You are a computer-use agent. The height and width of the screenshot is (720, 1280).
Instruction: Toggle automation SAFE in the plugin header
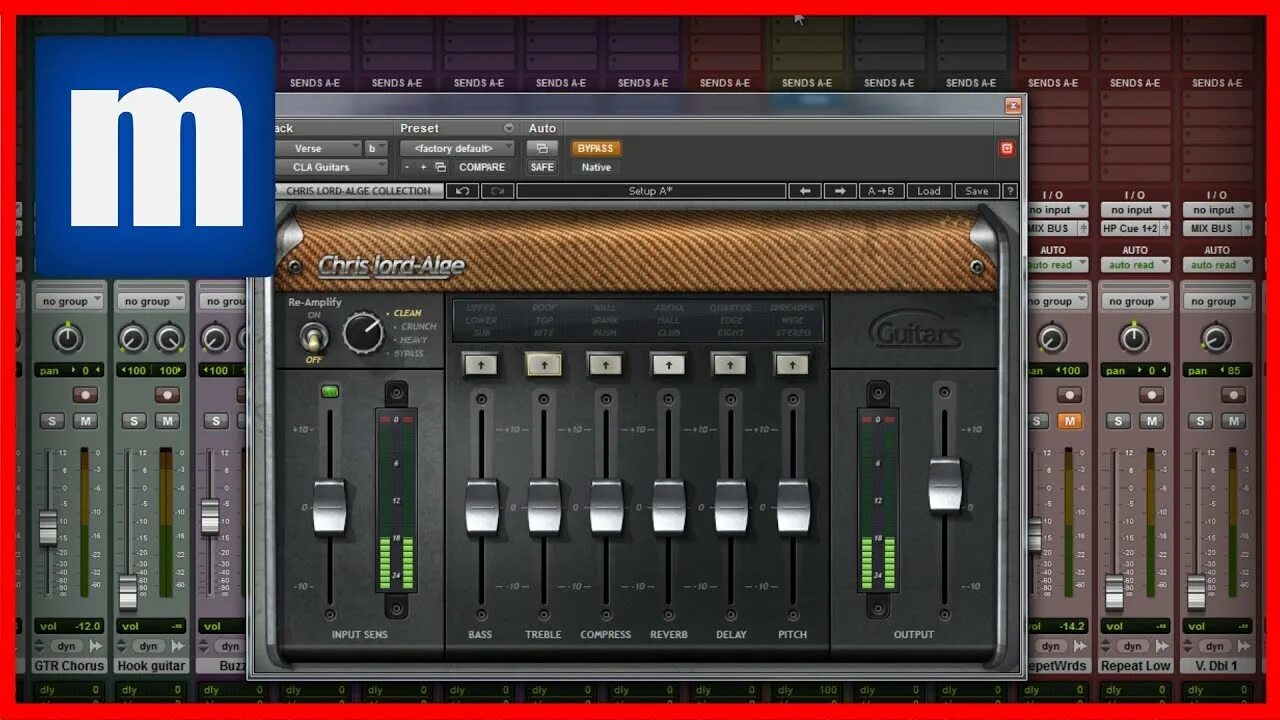pos(542,167)
